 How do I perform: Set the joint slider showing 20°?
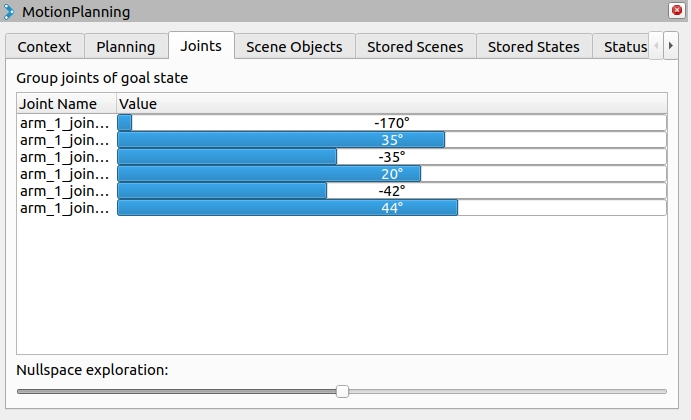click(x=392, y=174)
